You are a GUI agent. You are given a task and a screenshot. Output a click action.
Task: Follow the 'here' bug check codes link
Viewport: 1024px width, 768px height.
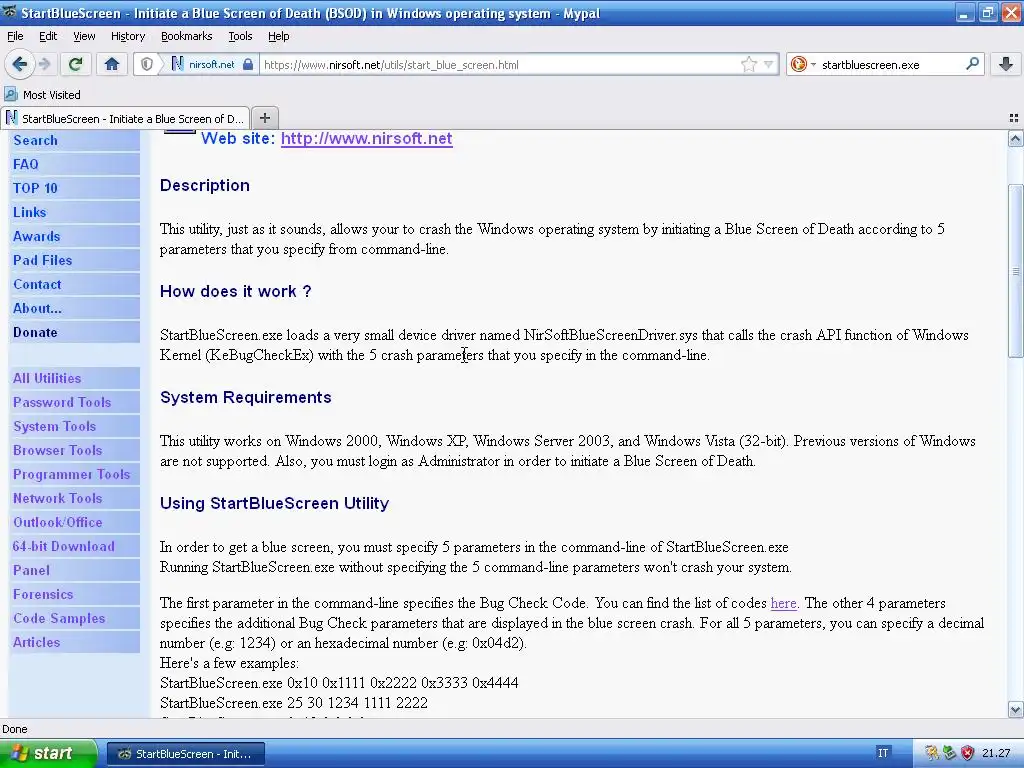click(x=784, y=603)
